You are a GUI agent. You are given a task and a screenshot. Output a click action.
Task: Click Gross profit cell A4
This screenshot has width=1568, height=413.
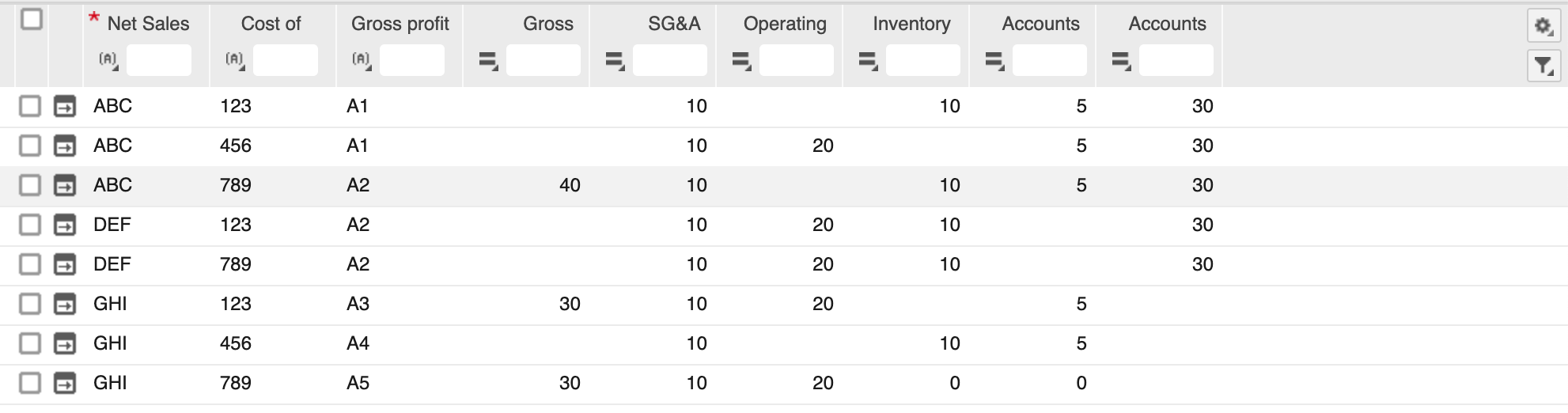358,343
